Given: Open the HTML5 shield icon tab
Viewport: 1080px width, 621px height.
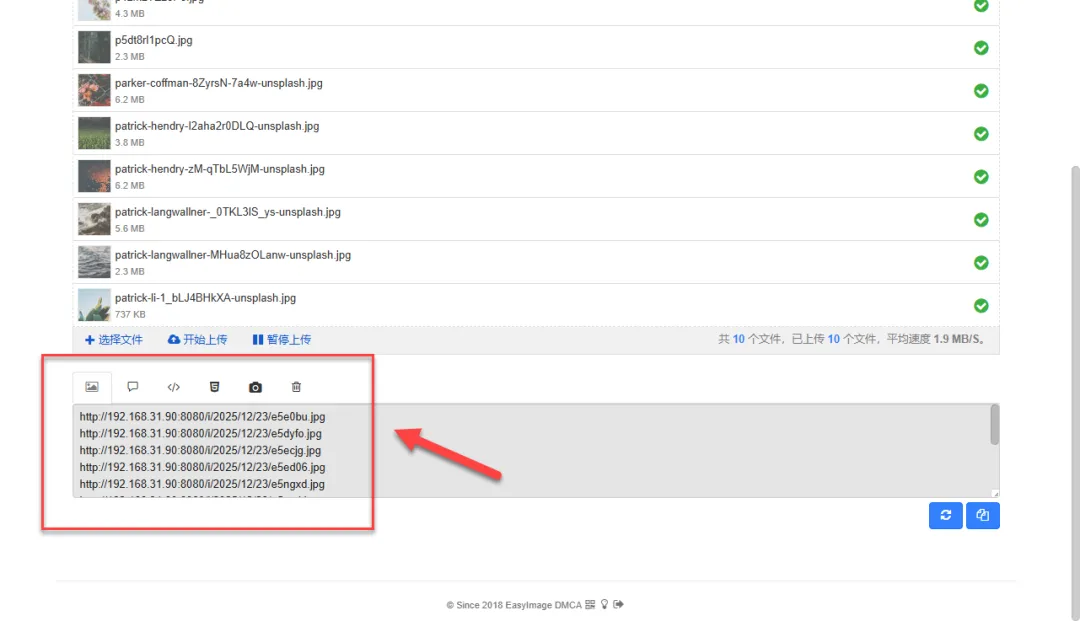Looking at the screenshot, I should coord(214,387).
